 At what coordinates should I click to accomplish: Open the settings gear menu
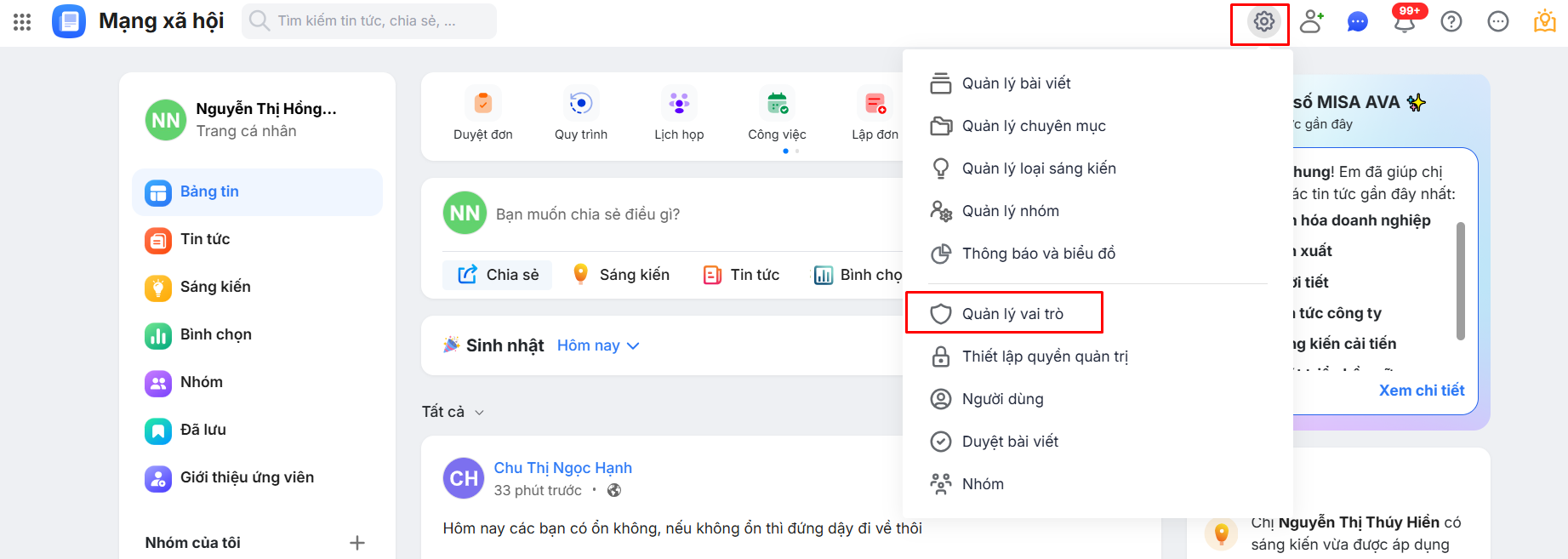click(x=1263, y=21)
